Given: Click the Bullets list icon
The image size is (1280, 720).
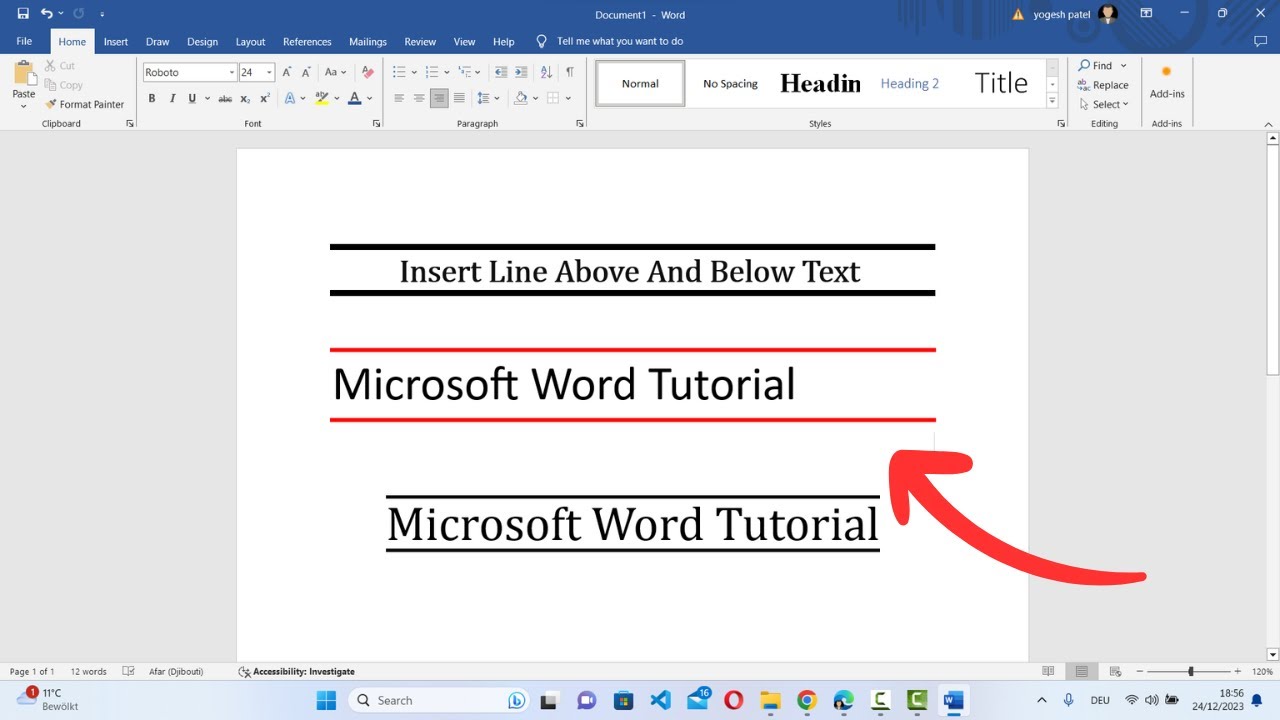Looking at the screenshot, I should pos(399,72).
